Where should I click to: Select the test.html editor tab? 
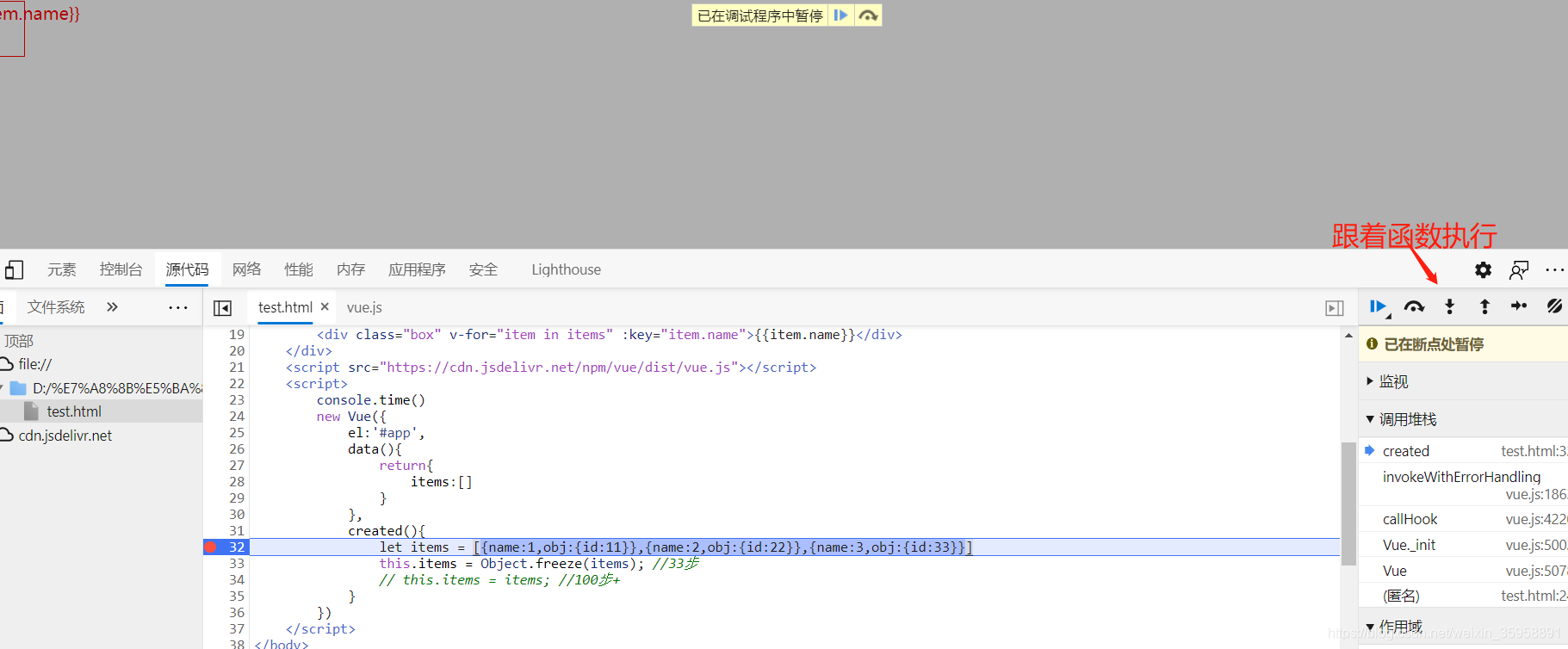tap(285, 307)
